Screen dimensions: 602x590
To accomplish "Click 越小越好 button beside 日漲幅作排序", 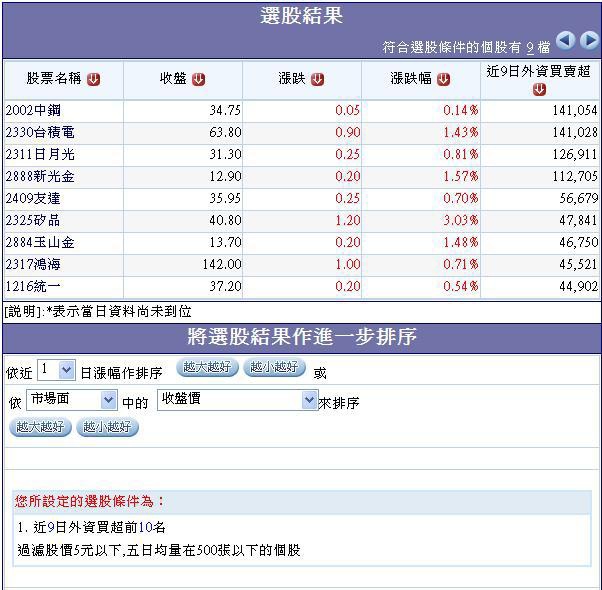I will click(x=275, y=367).
